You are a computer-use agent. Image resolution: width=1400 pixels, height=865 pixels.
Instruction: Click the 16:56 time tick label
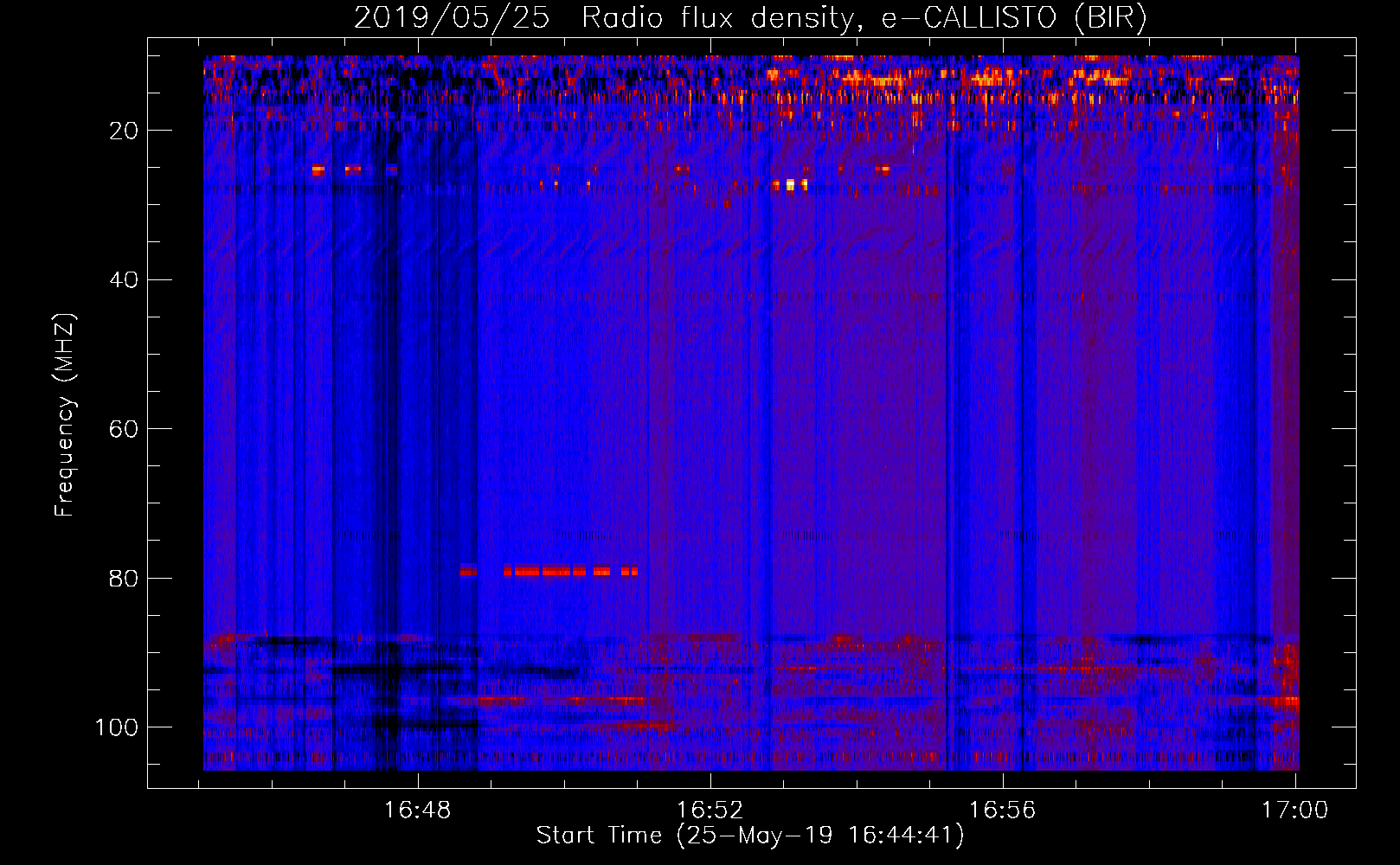[1002, 811]
